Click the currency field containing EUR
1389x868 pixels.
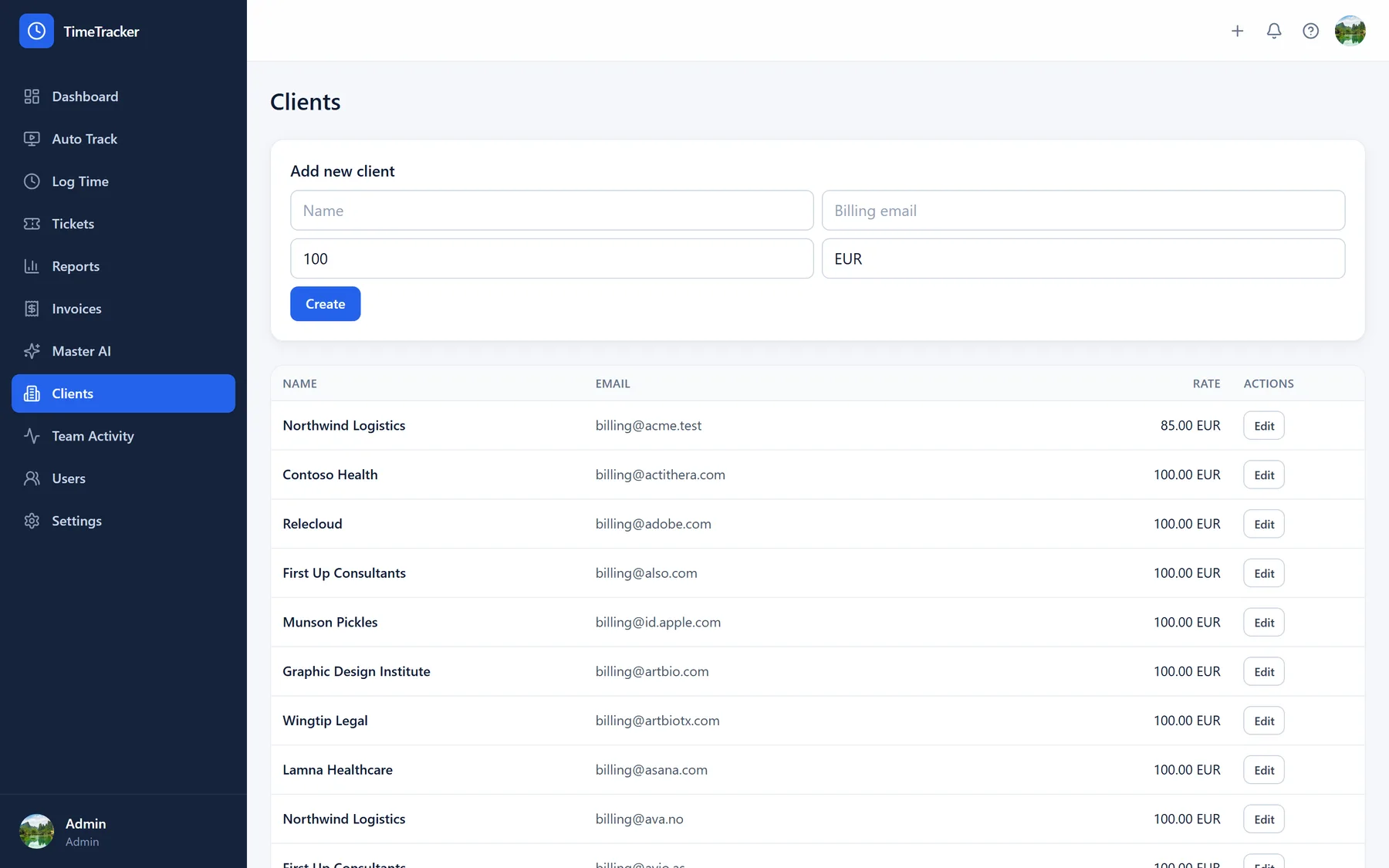tap(1083, 258)
